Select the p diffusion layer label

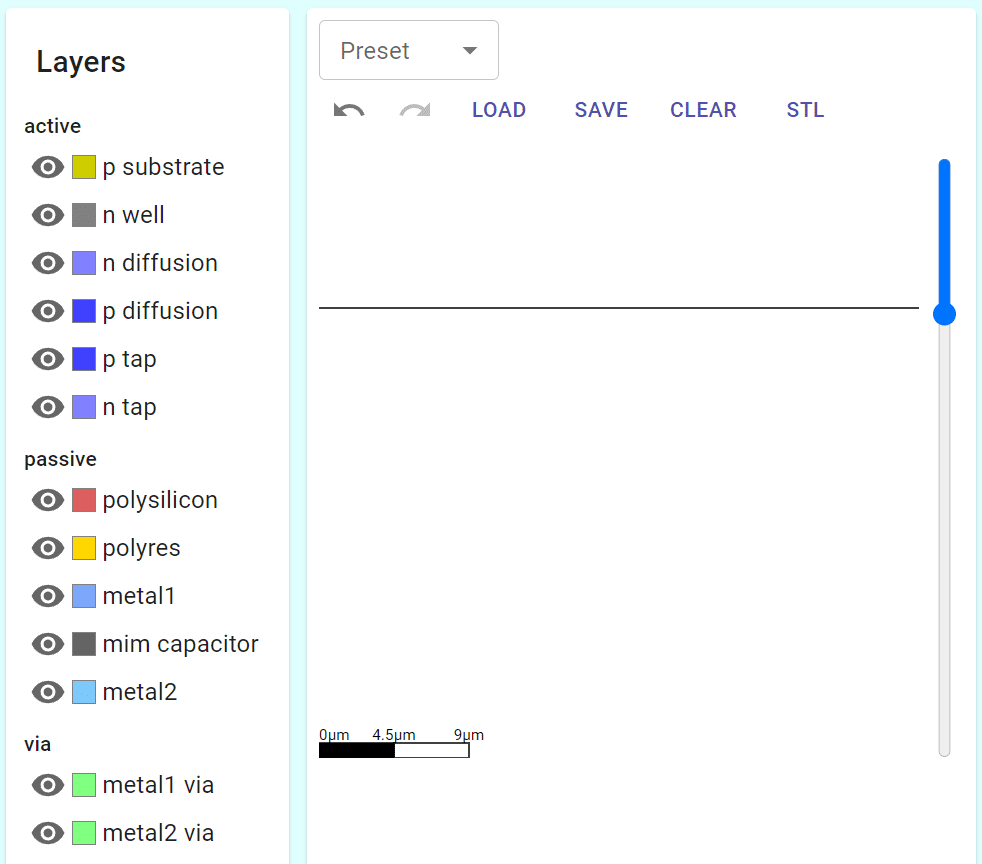click(x=160, y=312)
